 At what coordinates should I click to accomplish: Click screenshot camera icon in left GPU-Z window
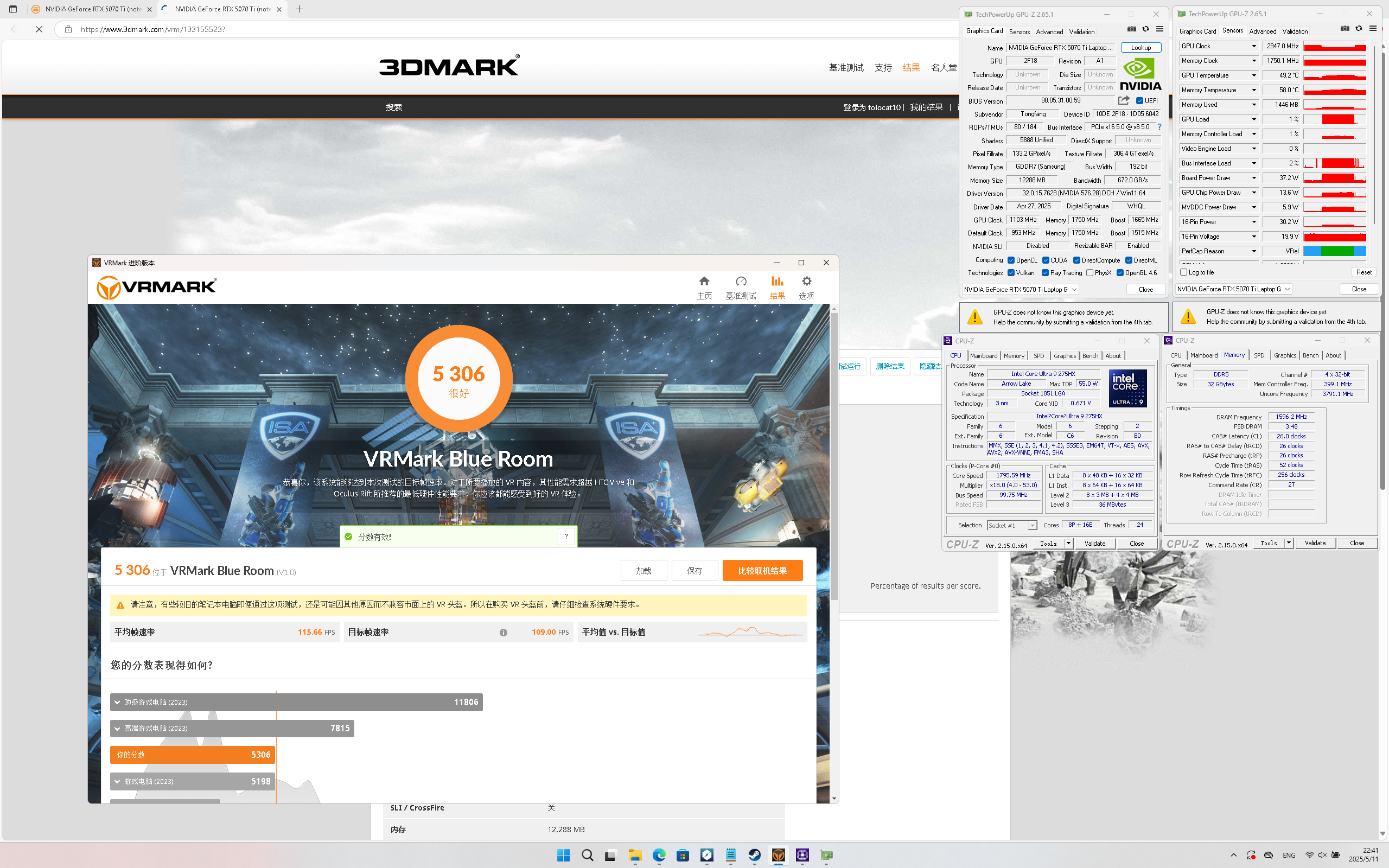coord(1131,29)
